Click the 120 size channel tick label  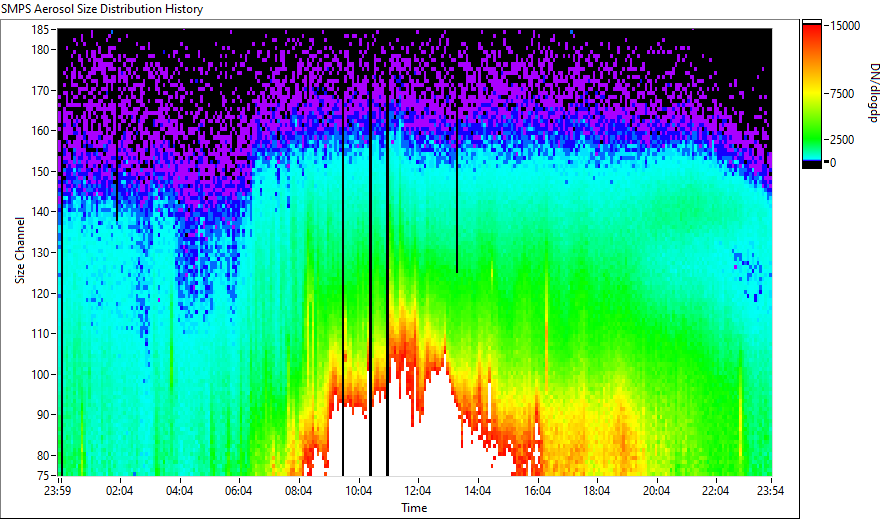tap(41, 293)
